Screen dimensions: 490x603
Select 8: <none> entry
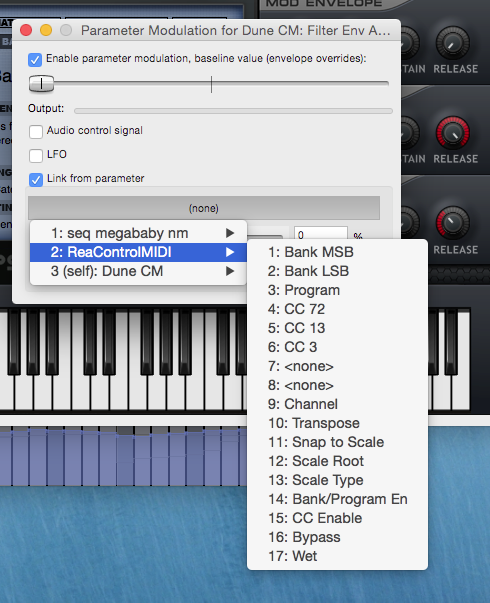337,385
